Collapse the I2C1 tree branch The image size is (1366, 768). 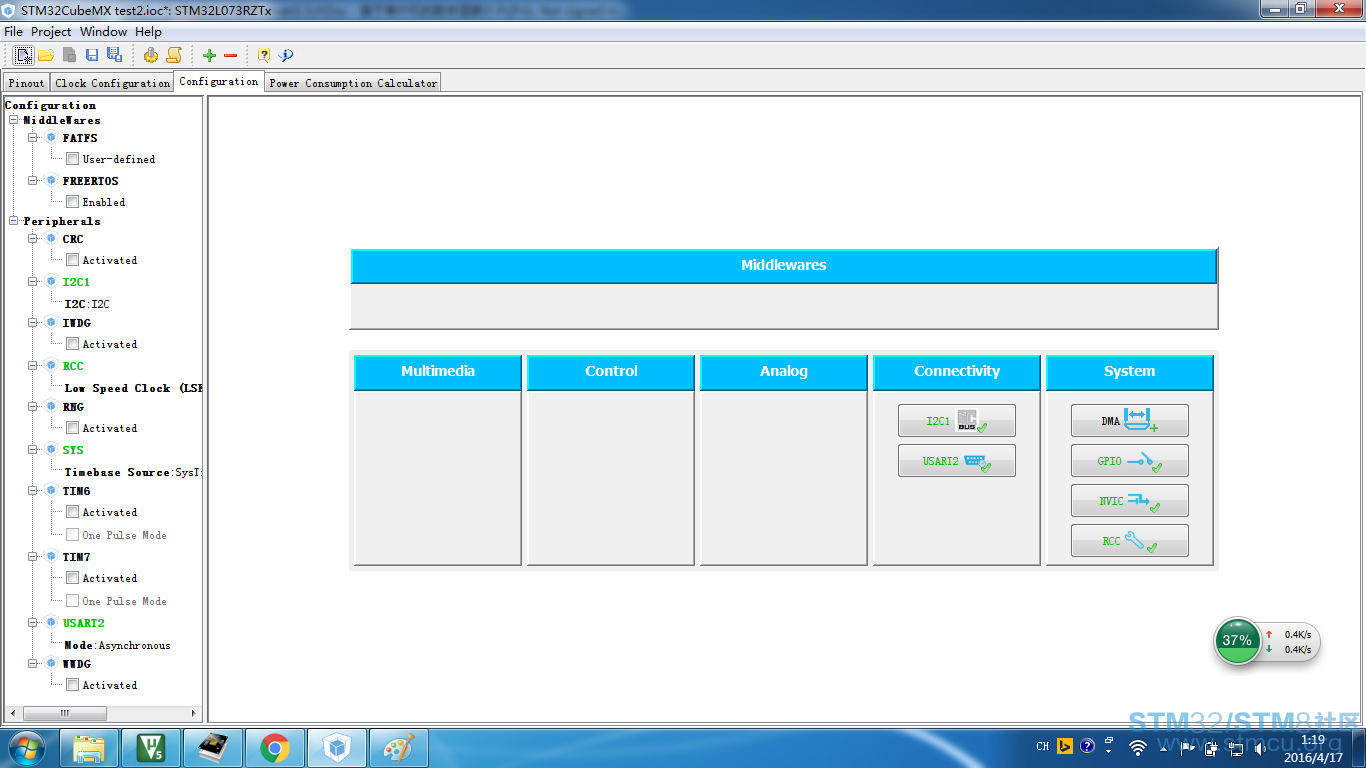33,282
